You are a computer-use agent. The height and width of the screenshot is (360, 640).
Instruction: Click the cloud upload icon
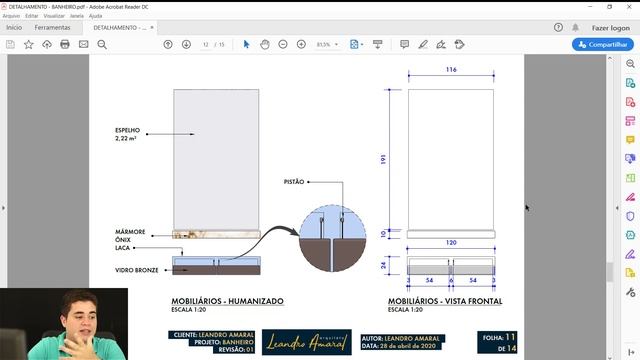(47, 44)
